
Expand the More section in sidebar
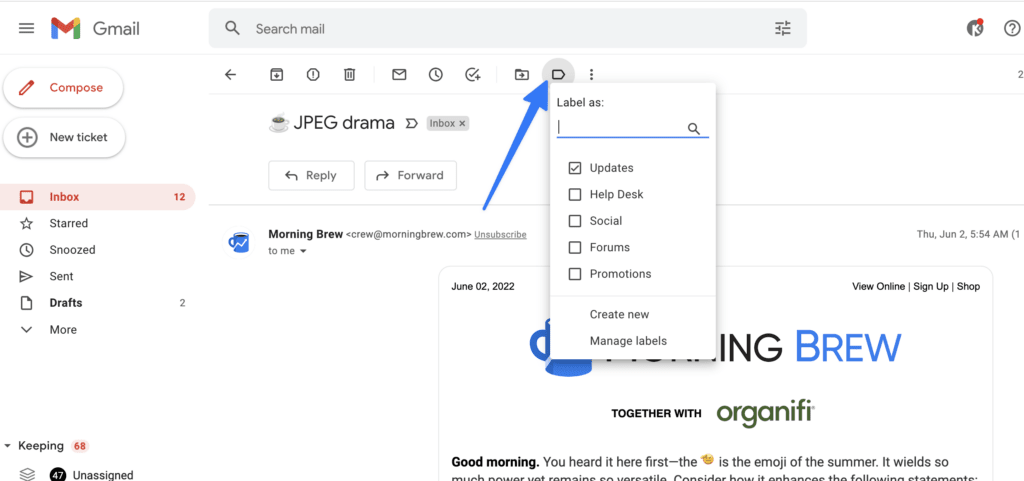[62, 329]
